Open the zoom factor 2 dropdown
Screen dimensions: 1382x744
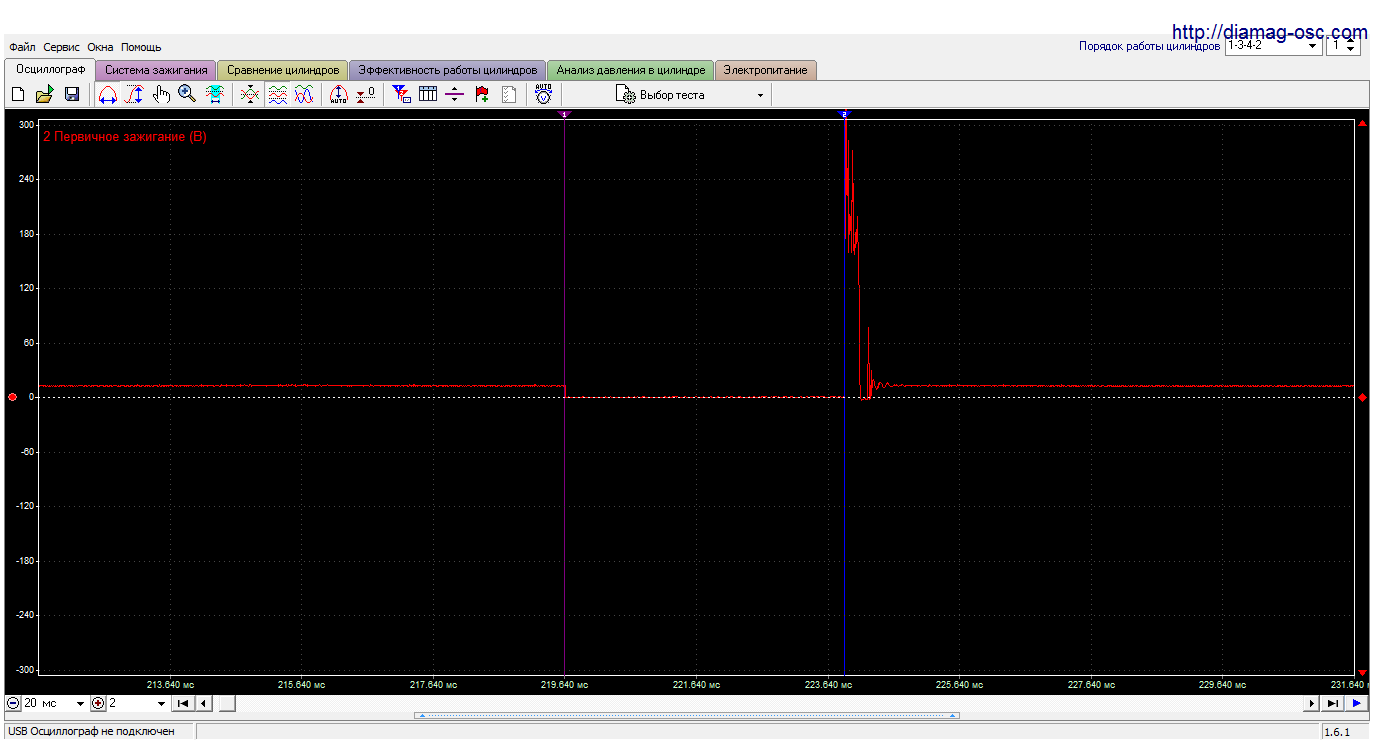138,703
